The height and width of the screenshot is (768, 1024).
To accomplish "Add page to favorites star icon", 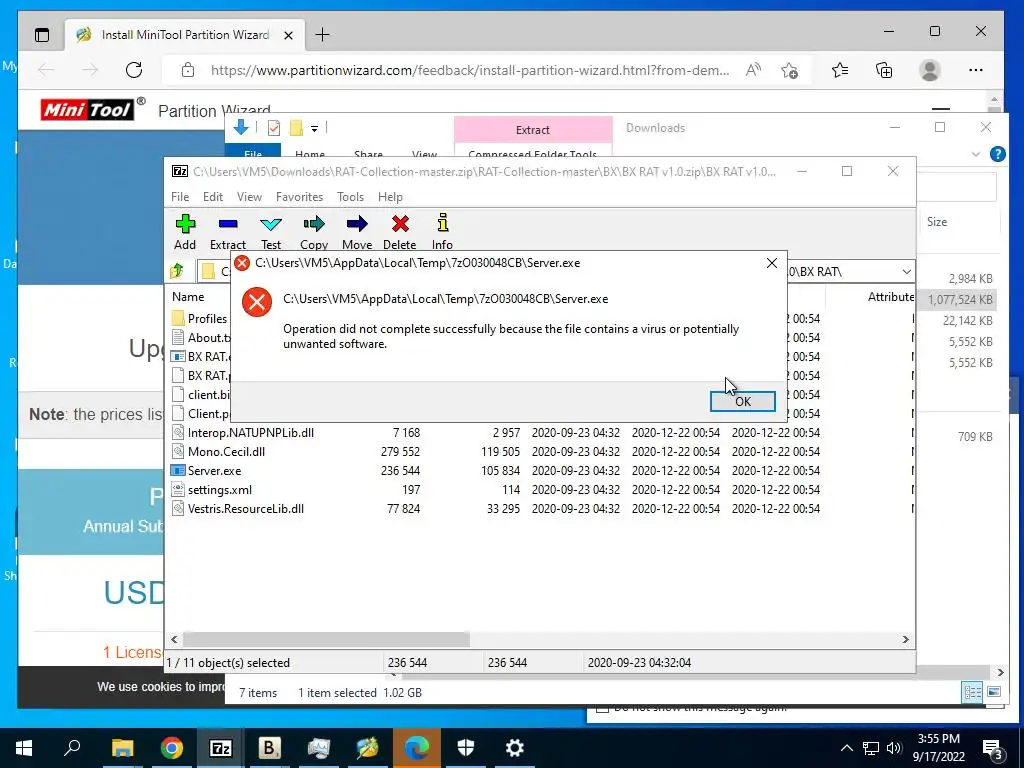I will click(x=790, y=70).
